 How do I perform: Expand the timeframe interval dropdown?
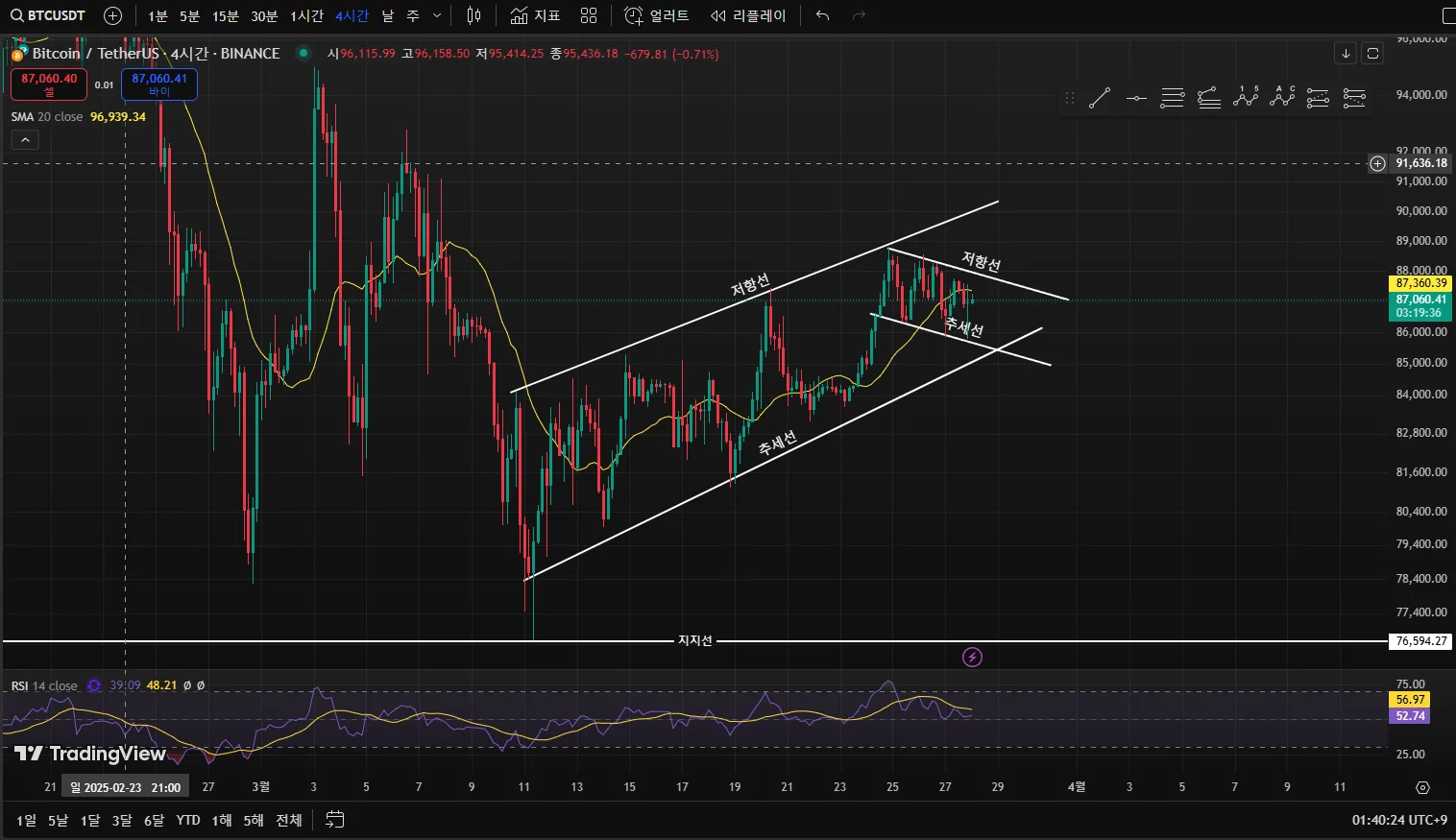point(438,15)
